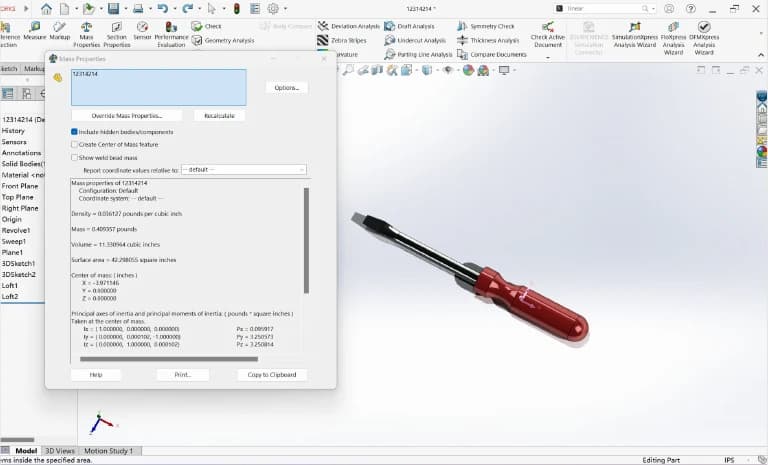Screen dimensions: 768x465
Task: Open the Report coordinate values dropdown
Action: (x=244, y=170)
